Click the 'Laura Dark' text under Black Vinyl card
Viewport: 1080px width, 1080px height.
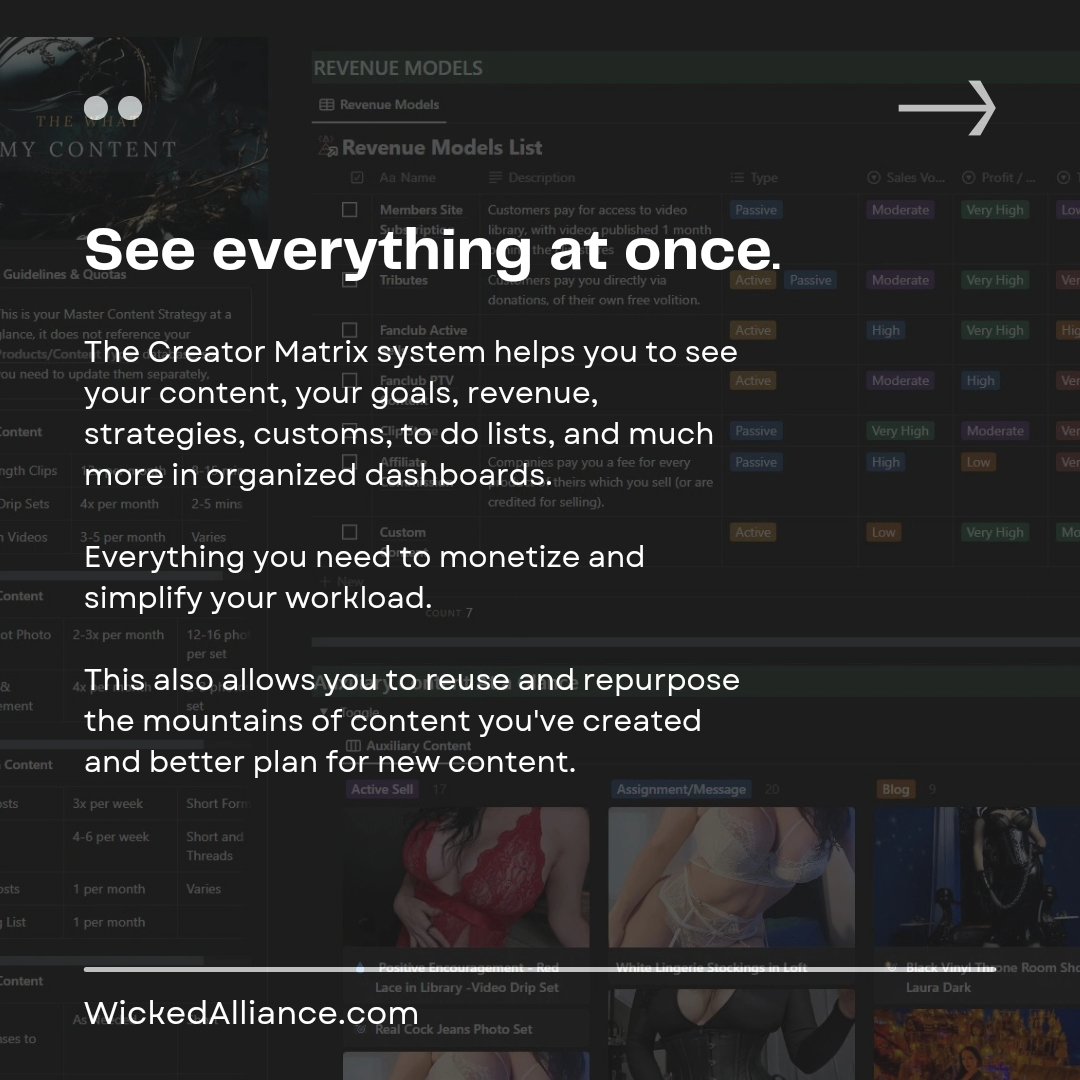coord(938,987)
